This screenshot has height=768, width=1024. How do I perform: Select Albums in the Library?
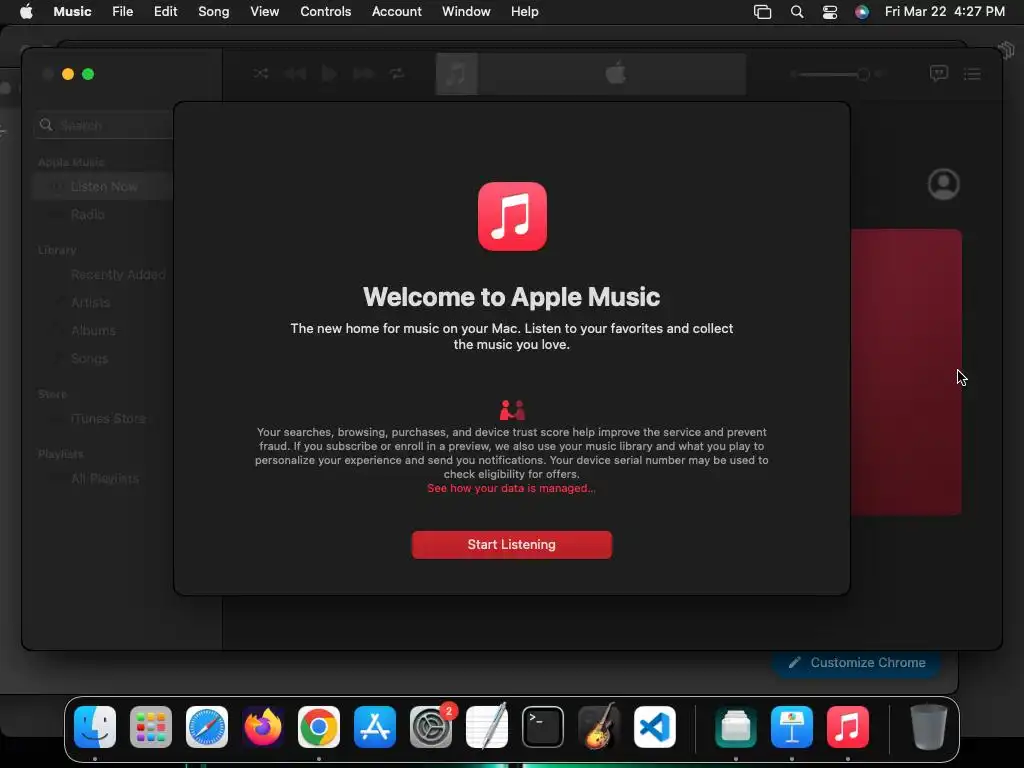(93, 330)
